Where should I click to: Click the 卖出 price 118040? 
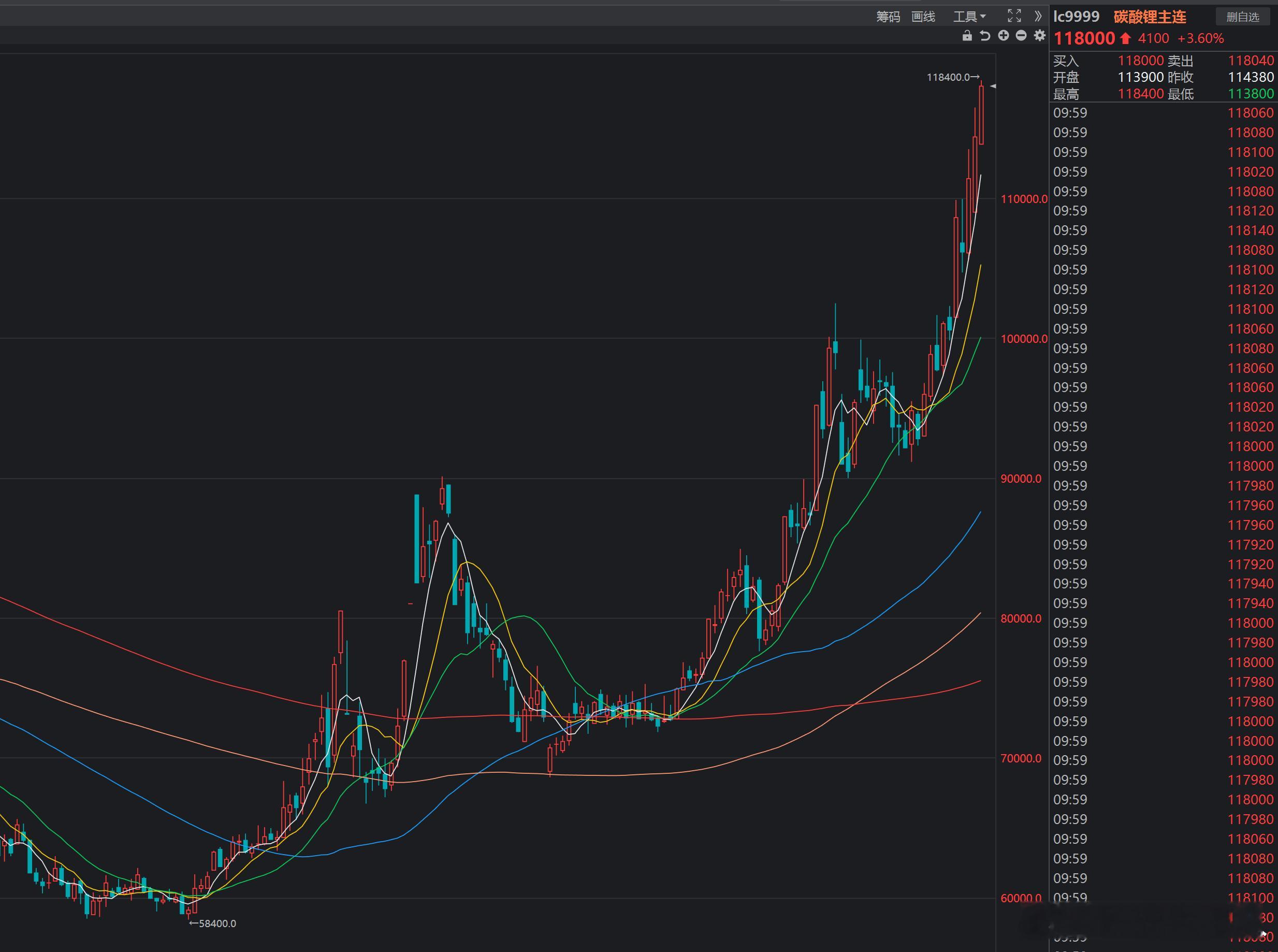(x=1251, y=61)
